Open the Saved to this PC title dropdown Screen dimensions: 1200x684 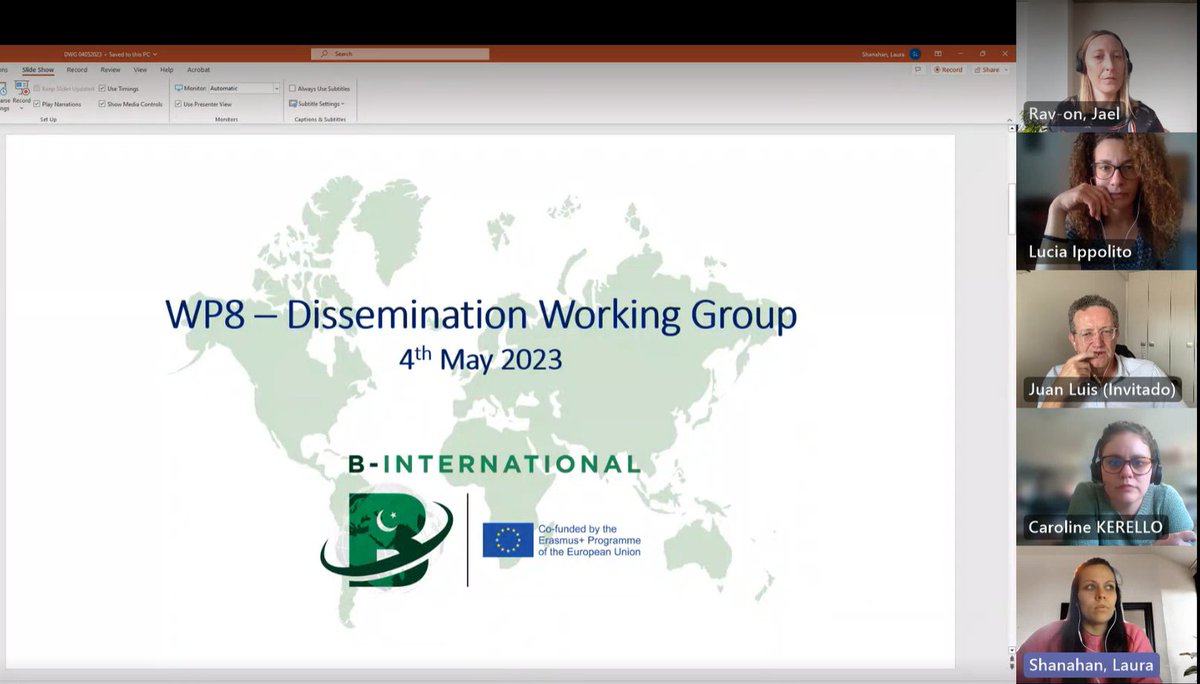[x=155, y=54]
